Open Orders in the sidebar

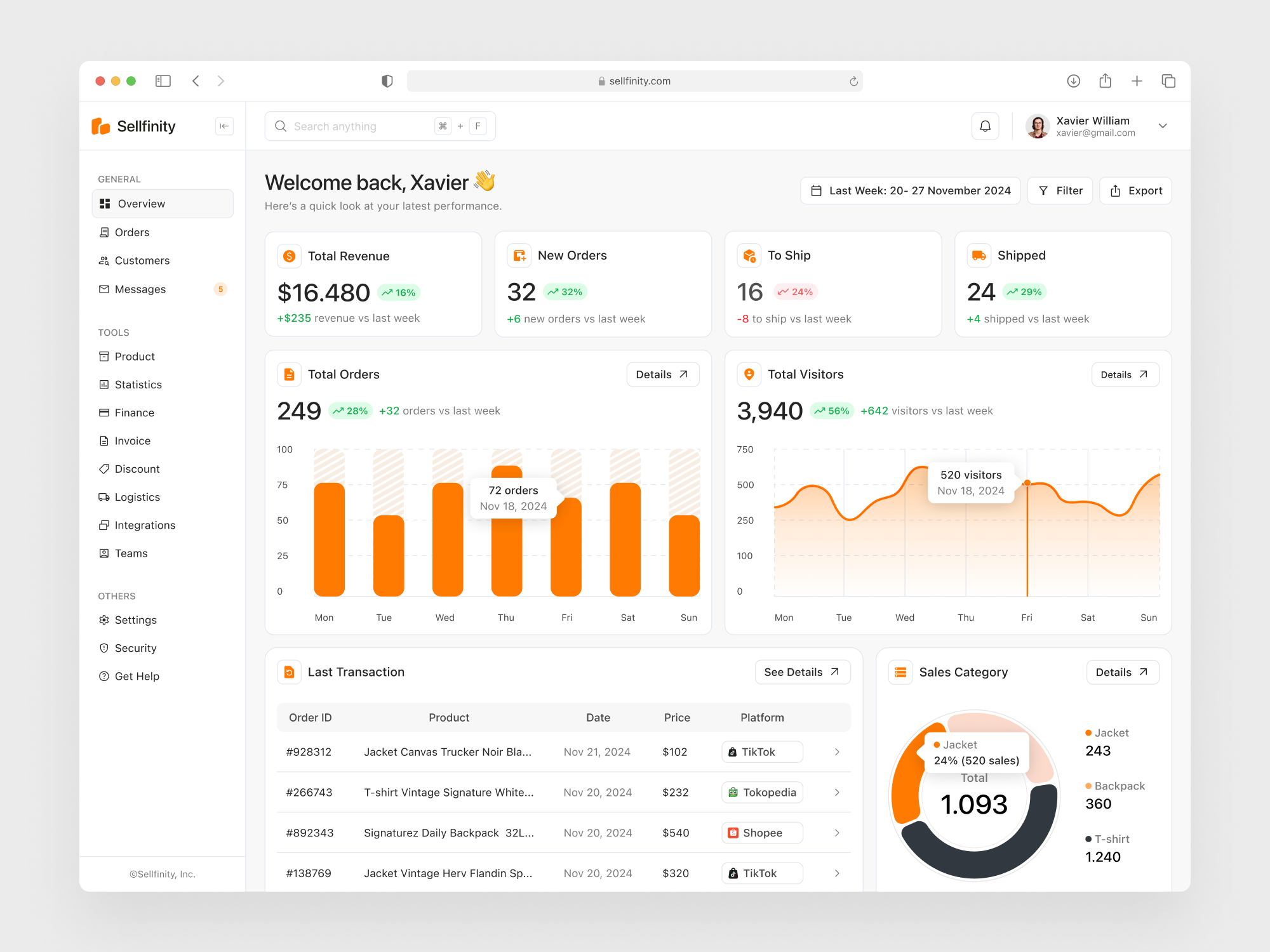(x=132, y=232)
